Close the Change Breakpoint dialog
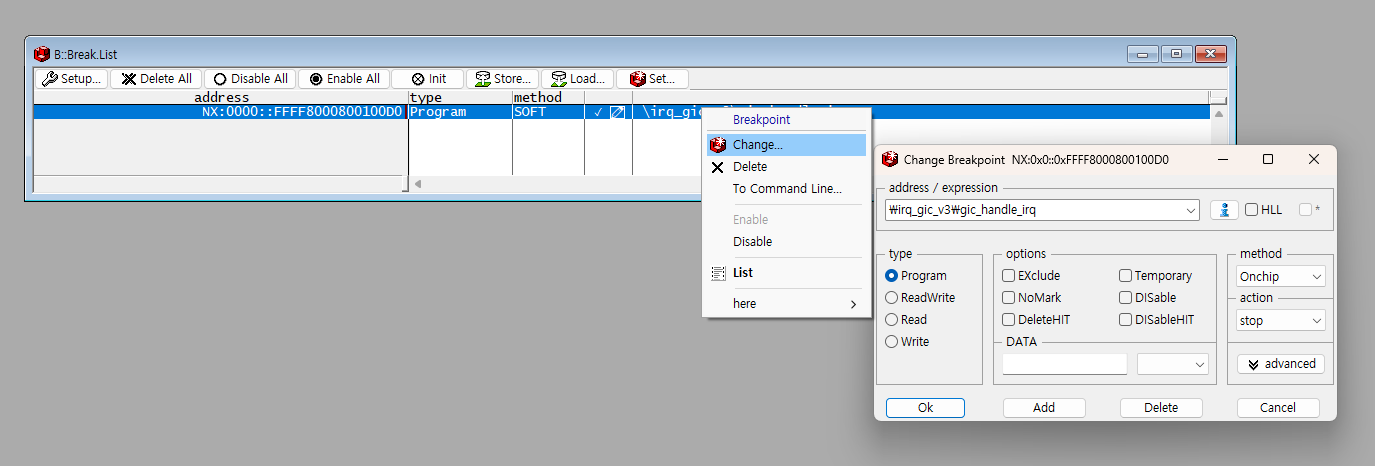Image resolution: width=1375 pixels, height=466 pixels. (1314, 159)
